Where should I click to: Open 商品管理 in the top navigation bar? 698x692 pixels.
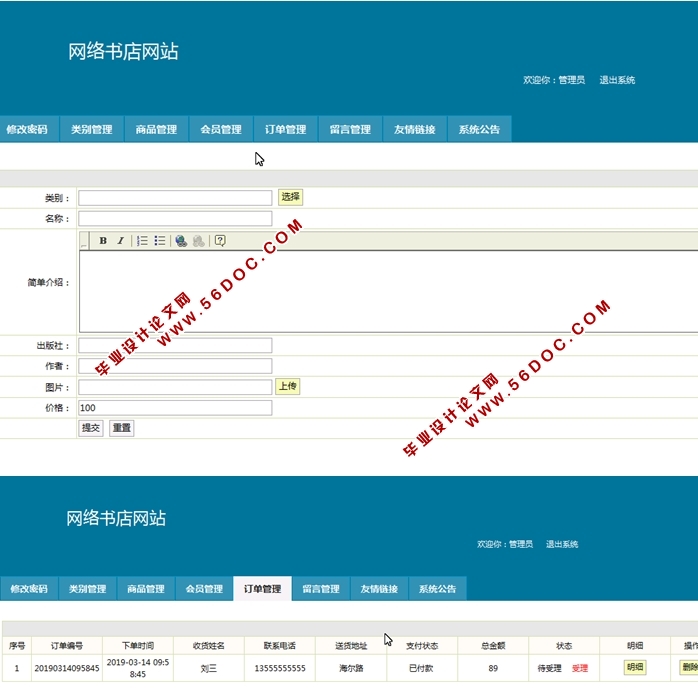(x=156, y=129)
